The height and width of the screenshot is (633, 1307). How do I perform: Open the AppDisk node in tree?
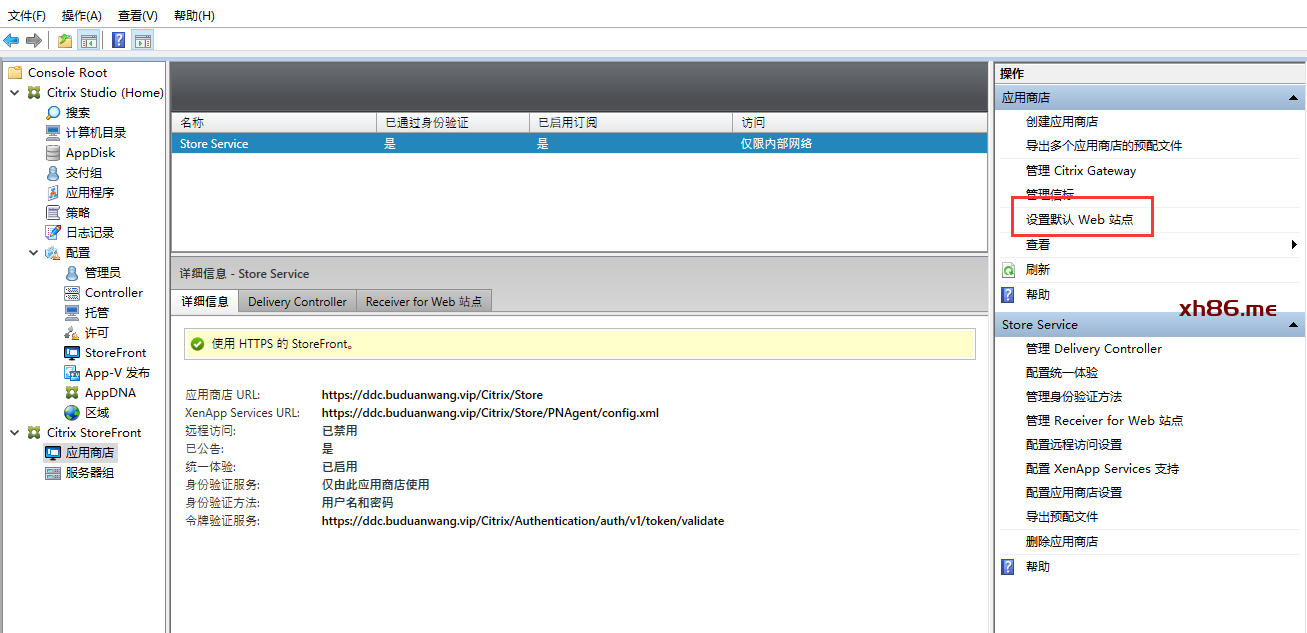coord(80,152)
